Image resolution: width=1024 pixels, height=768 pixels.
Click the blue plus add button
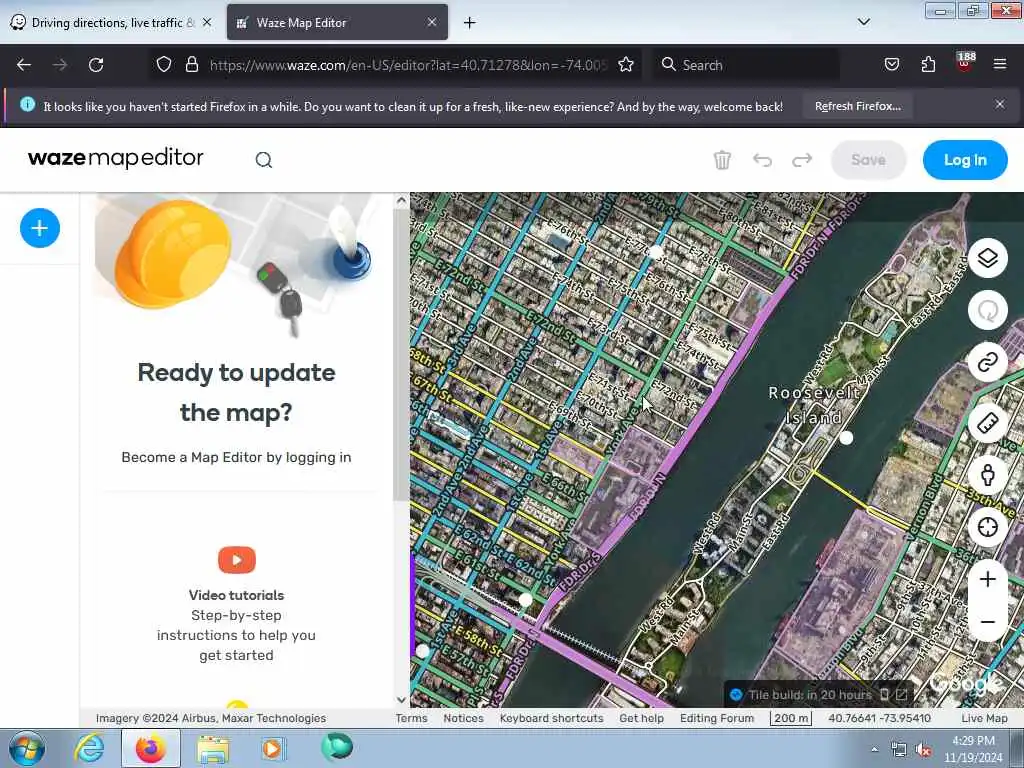point(40,228)
